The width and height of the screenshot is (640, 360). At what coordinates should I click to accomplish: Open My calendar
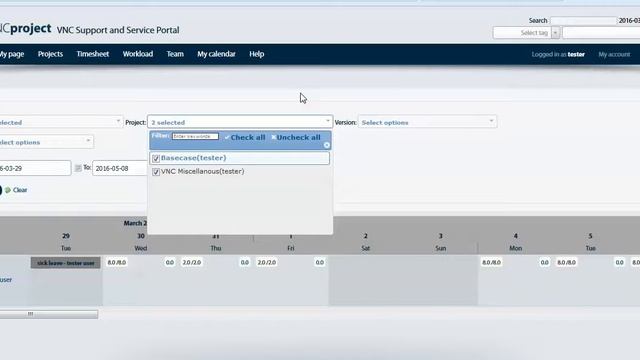[216, 54]
